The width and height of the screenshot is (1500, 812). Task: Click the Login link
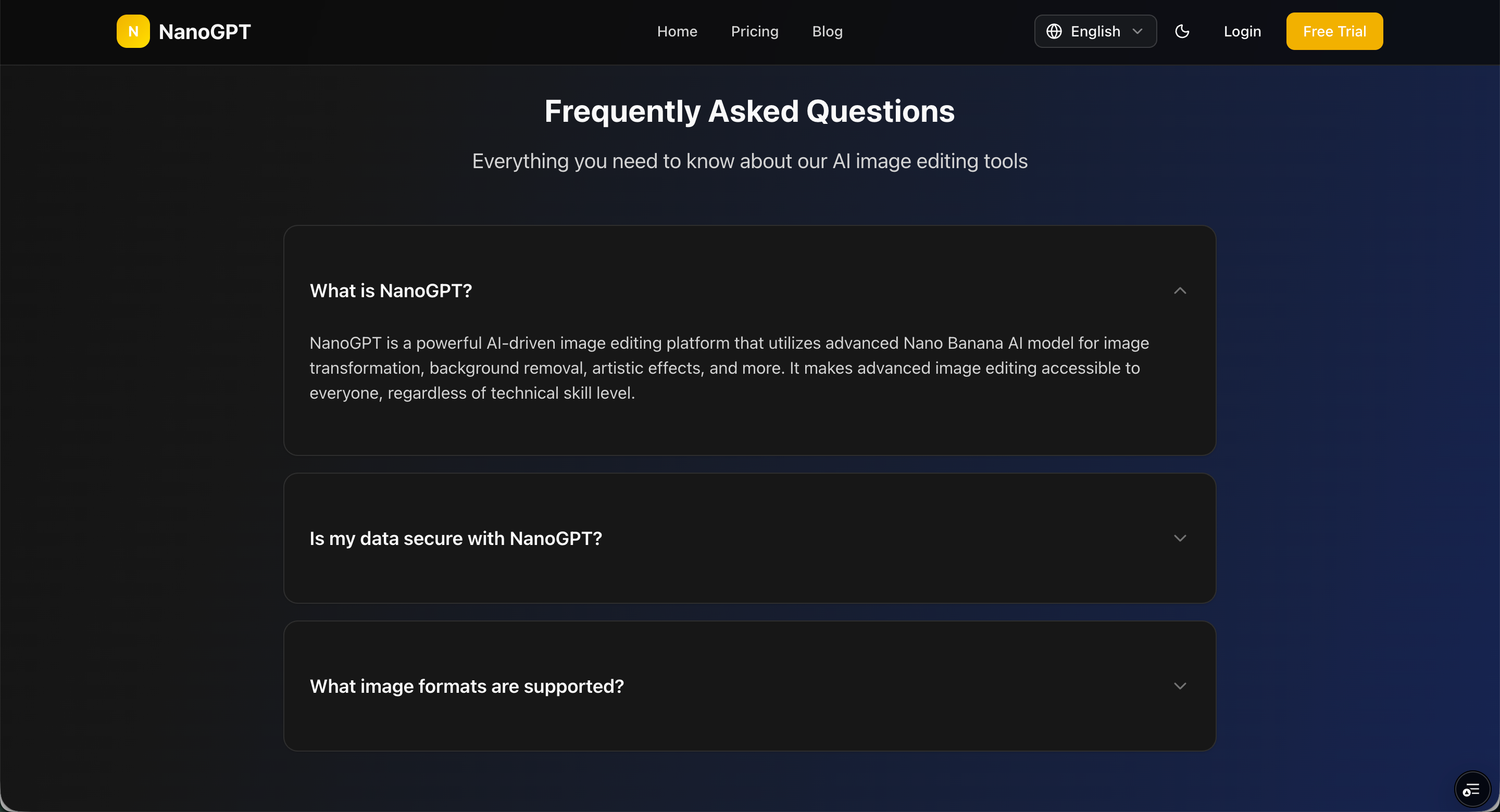(x=1242, y=31)
